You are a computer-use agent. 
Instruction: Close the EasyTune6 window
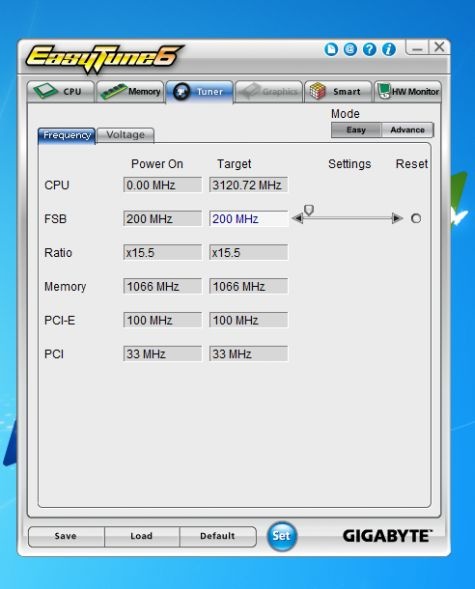[x=439, y=47]
